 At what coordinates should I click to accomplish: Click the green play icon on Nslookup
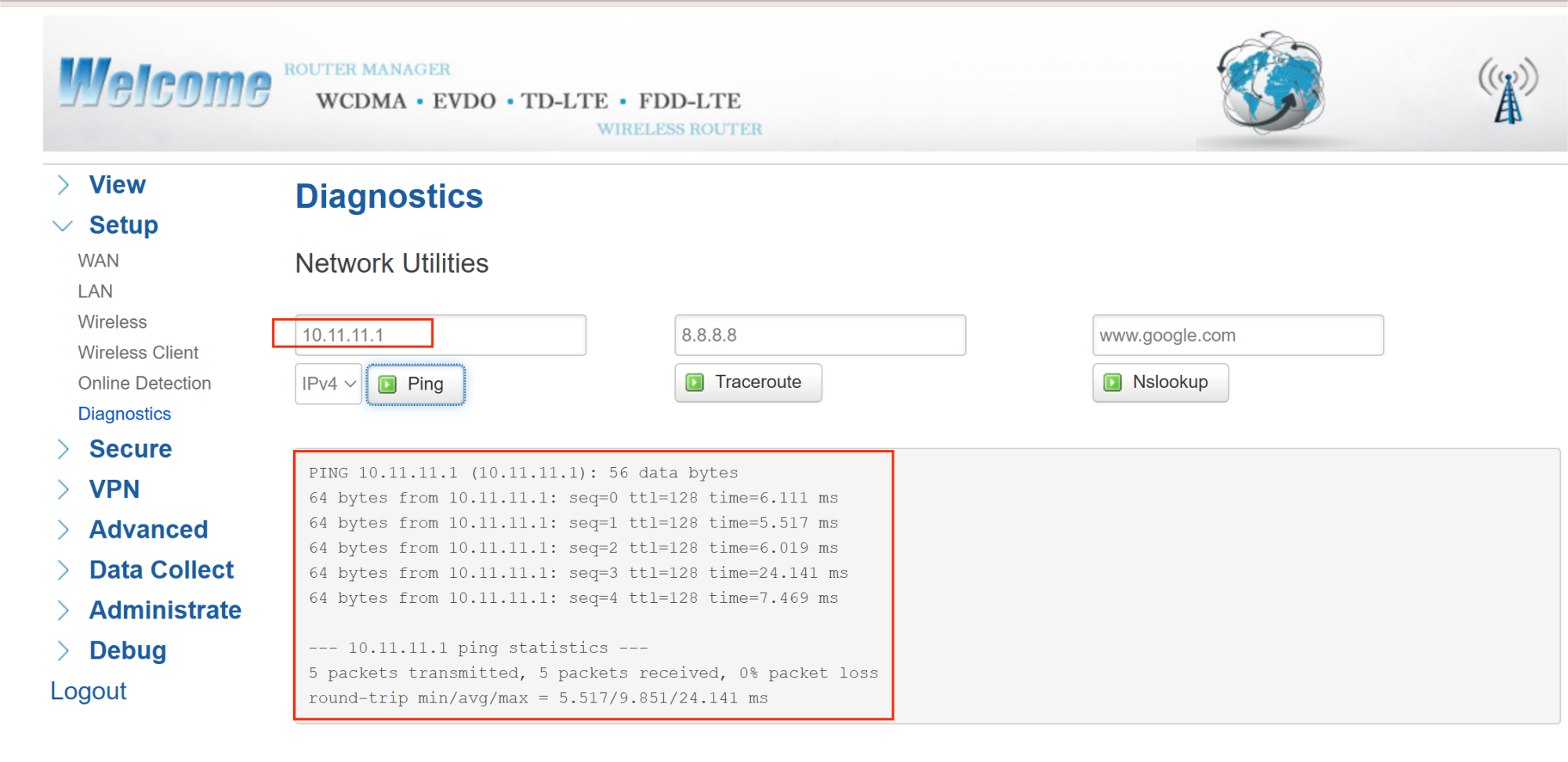pos(1112,383)
